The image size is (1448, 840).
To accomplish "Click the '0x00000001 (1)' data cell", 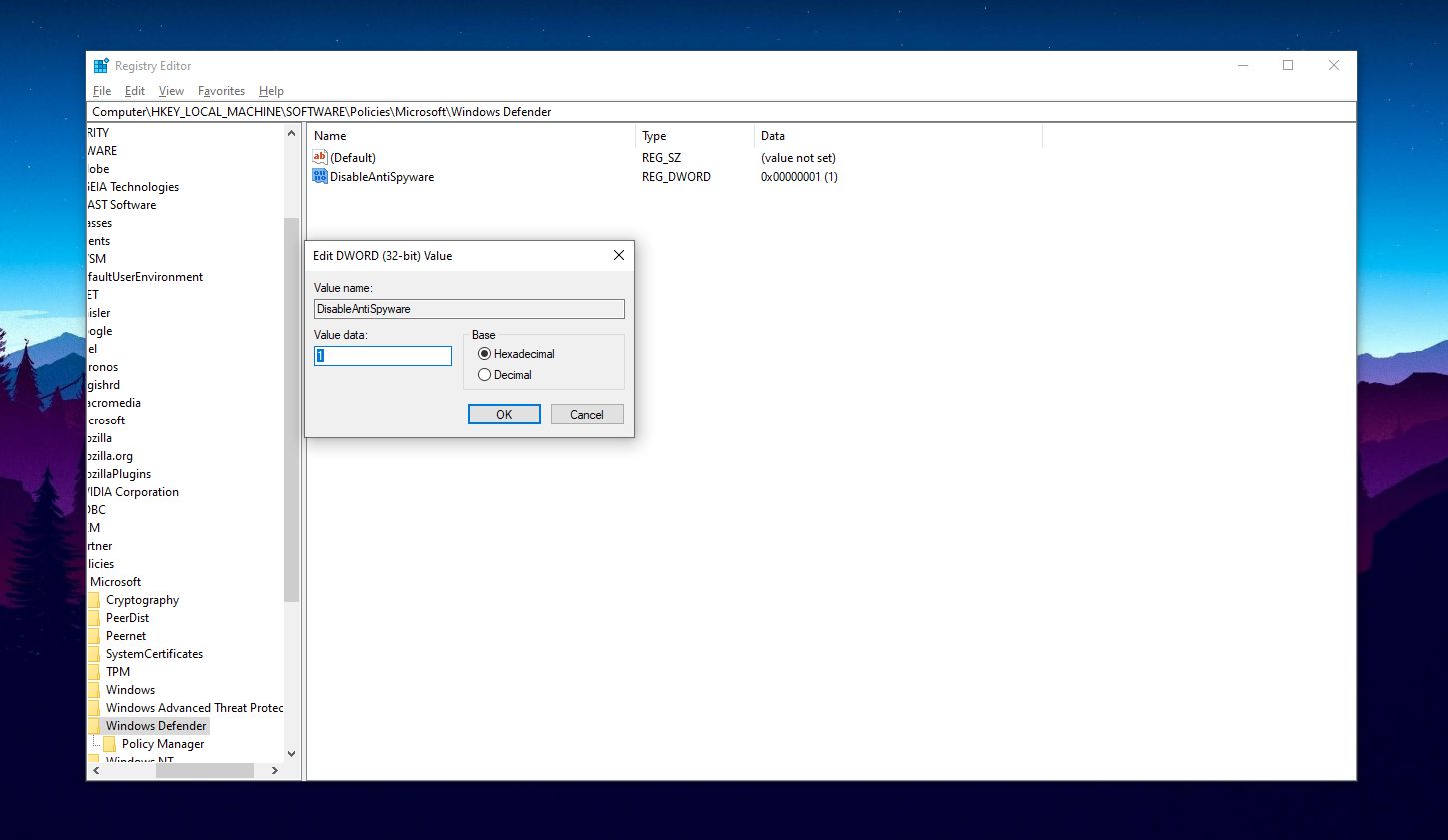I will [799, 177].
